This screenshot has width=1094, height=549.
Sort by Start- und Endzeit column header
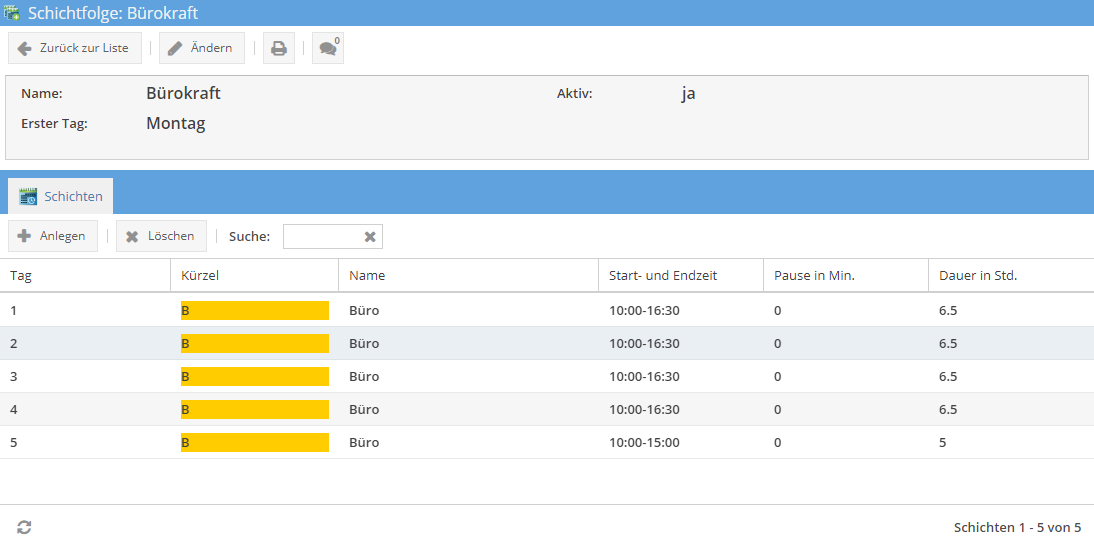pyautogui.click(x=663, y=275)
